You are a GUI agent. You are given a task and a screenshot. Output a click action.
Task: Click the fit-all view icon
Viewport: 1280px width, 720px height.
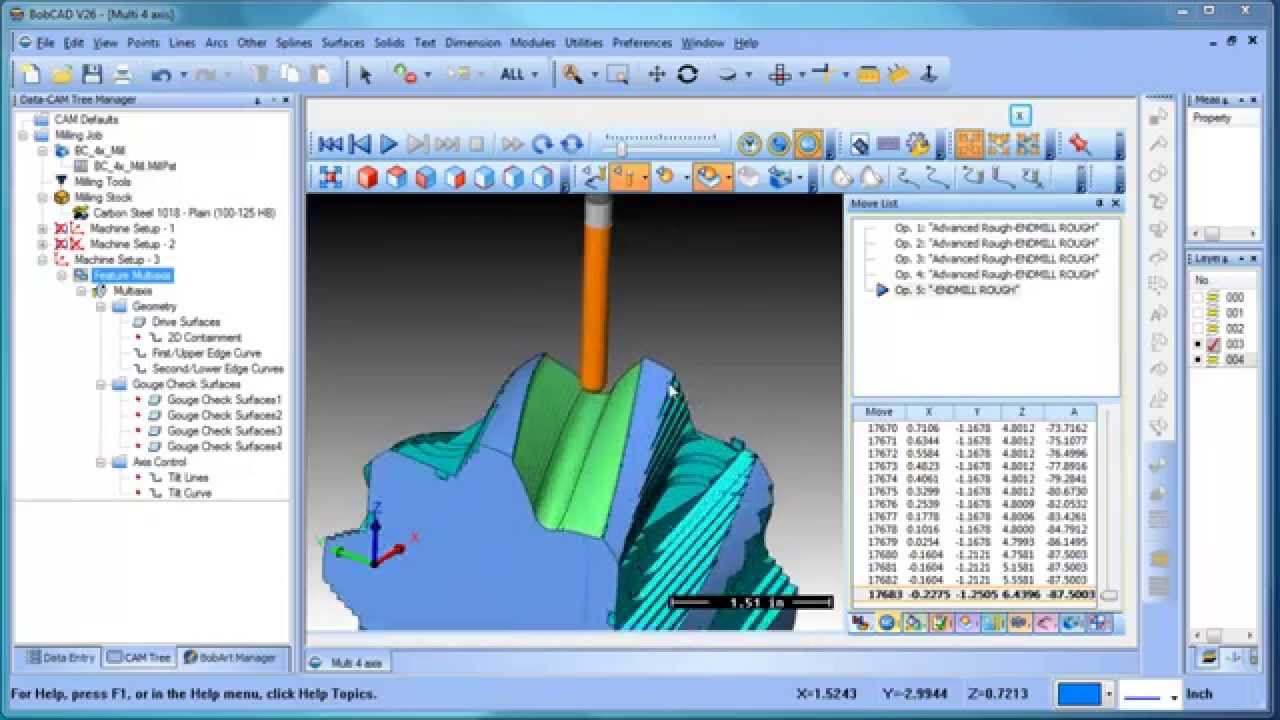coord(330,177)
